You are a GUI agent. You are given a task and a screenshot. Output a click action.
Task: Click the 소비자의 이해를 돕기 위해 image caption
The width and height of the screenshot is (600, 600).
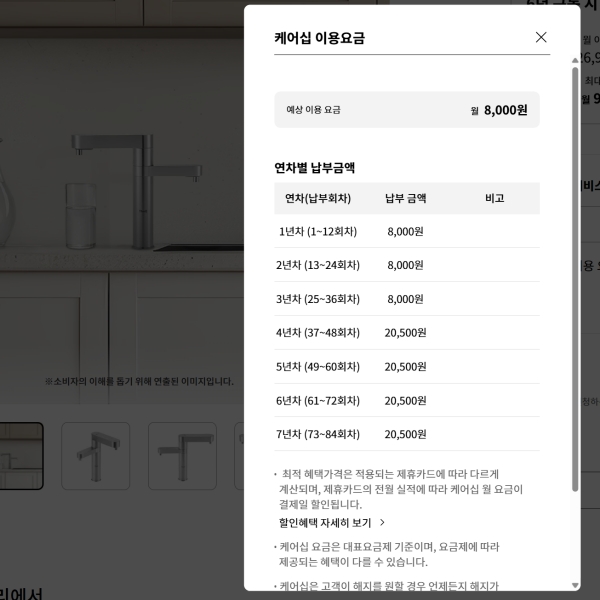(x=139, y=382)
